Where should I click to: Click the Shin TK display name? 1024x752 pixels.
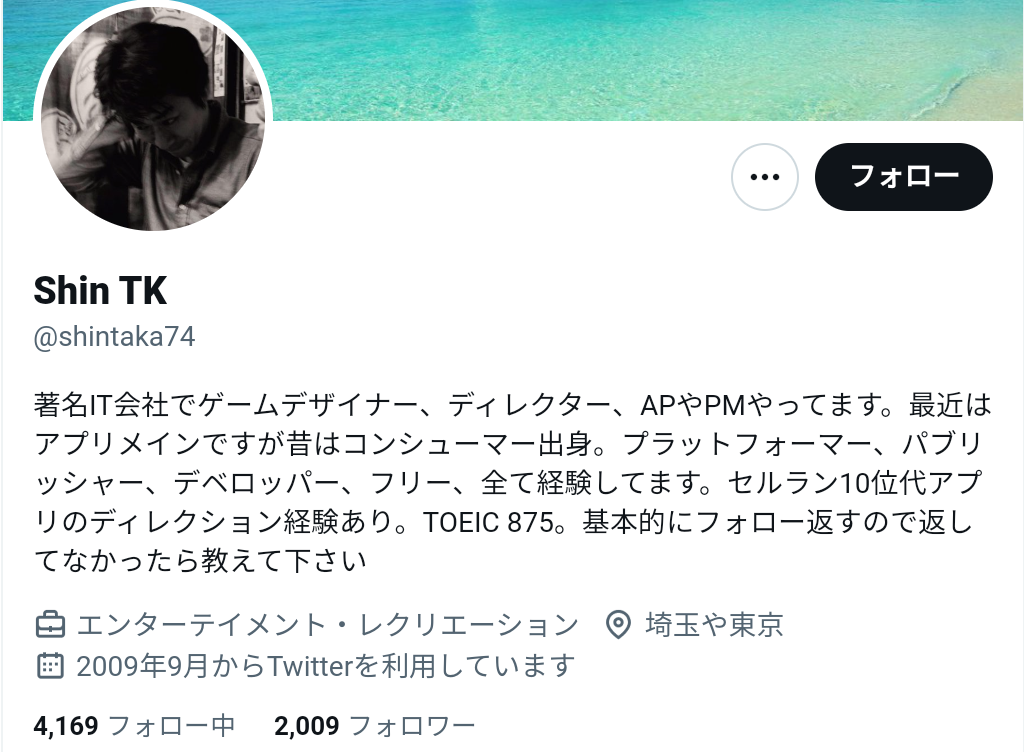click(x=100, y=290)
